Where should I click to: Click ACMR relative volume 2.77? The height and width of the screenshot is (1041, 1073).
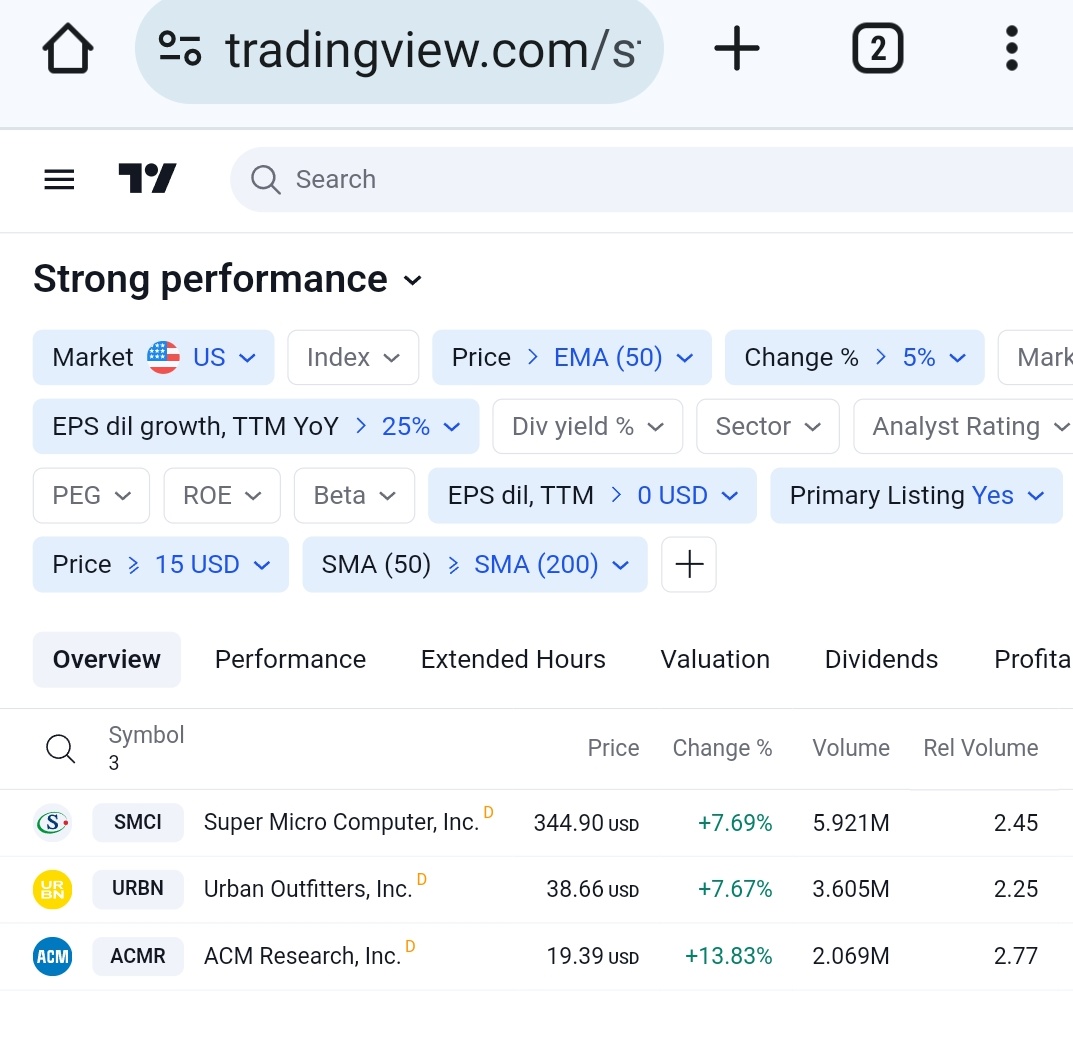coord(1016,956)
